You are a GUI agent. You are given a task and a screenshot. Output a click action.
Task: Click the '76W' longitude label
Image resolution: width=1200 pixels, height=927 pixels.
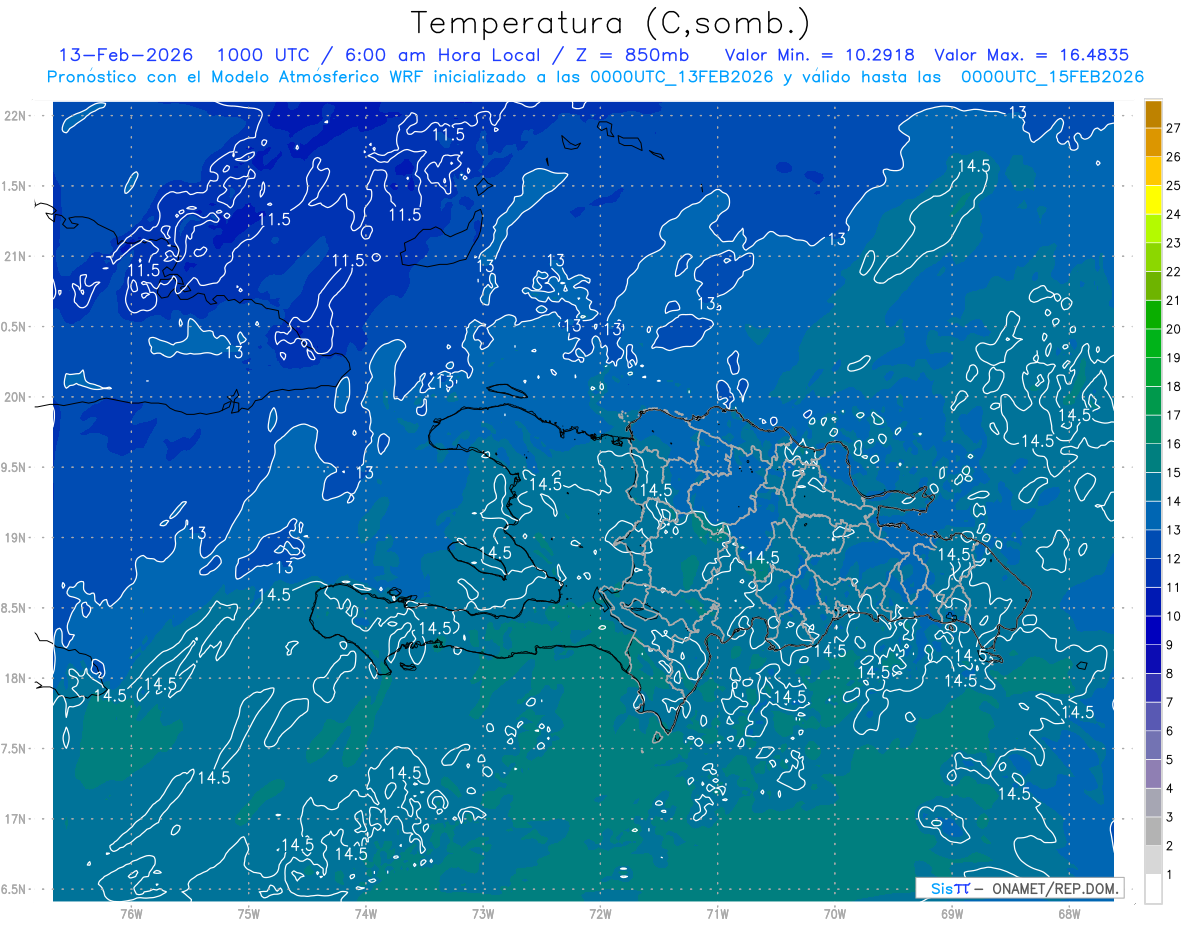click(131, 913)
